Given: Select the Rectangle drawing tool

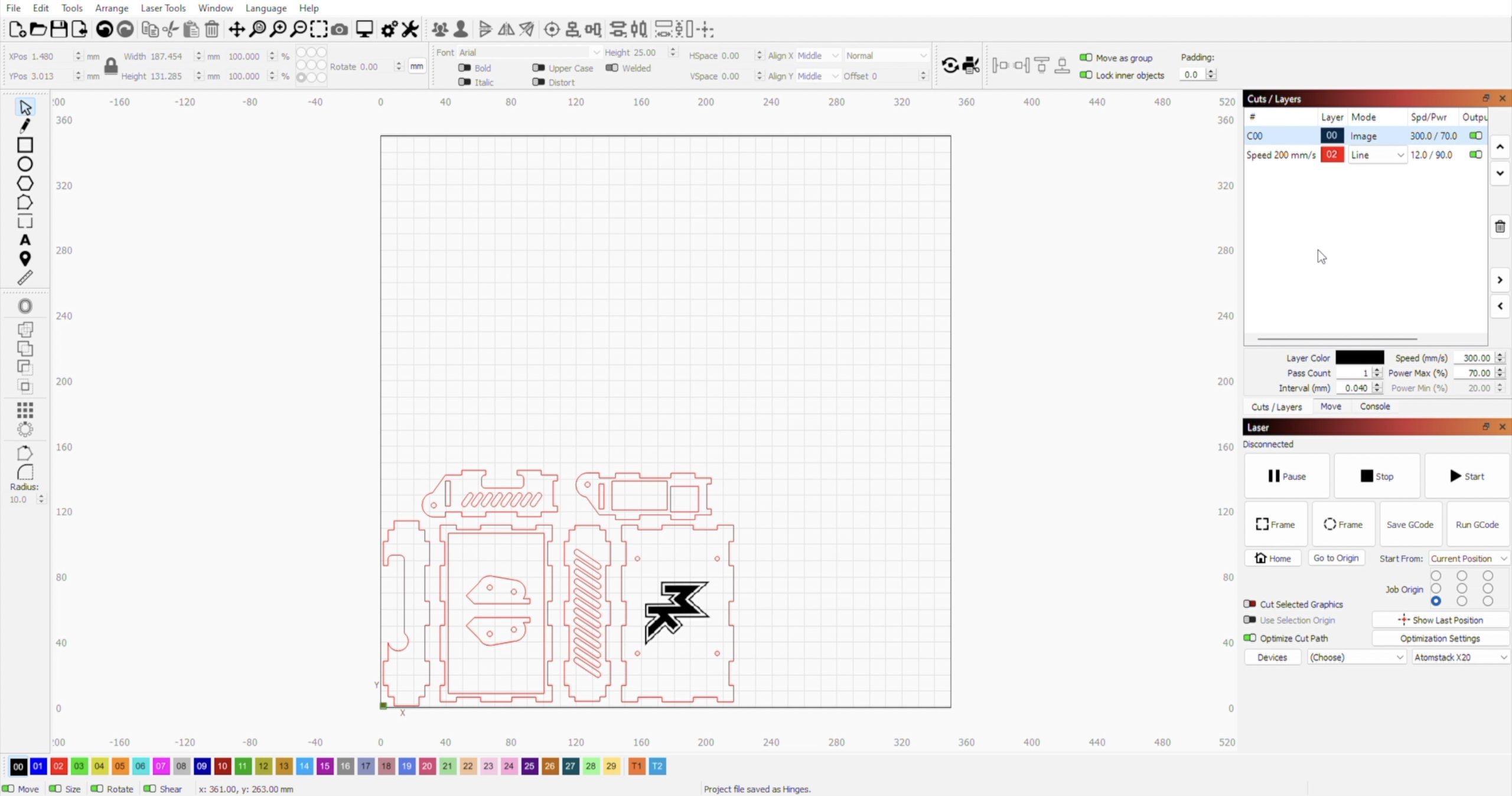Looking at the screenshot, I should (x=25, y=145).
